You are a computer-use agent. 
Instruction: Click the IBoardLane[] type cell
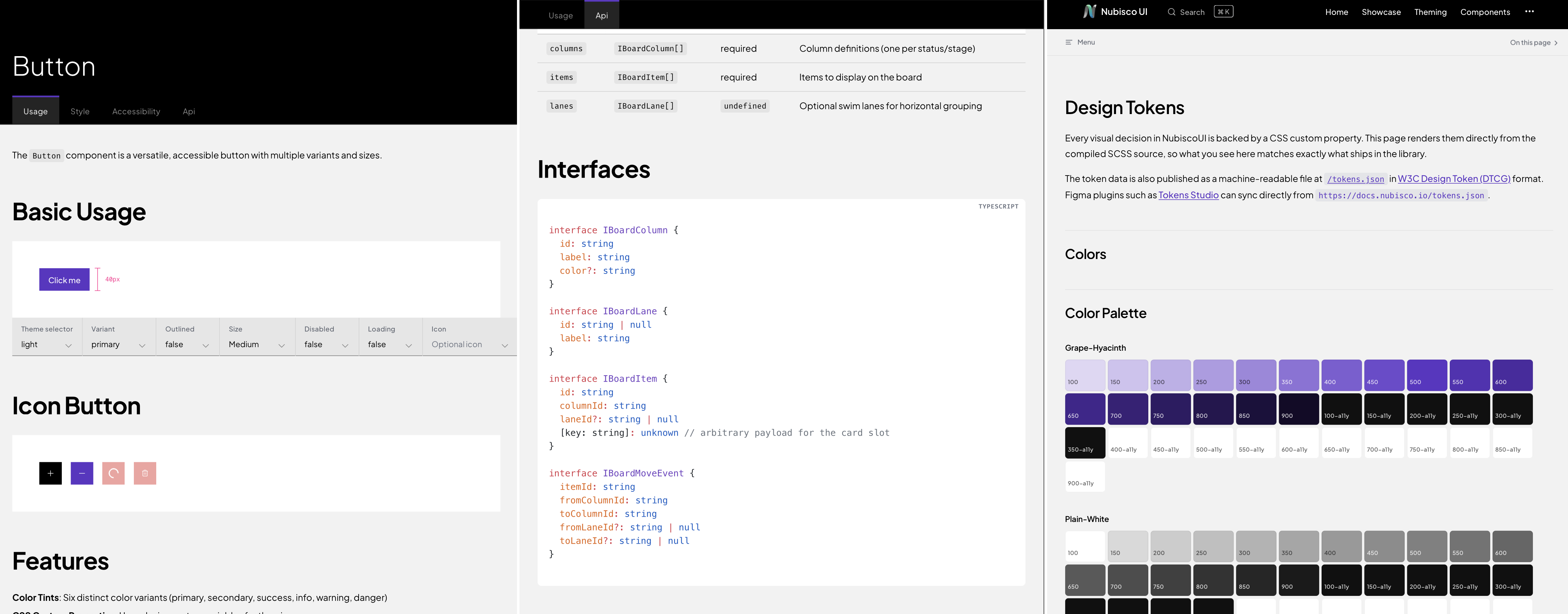pyautogui.click(x=646, y=106)
